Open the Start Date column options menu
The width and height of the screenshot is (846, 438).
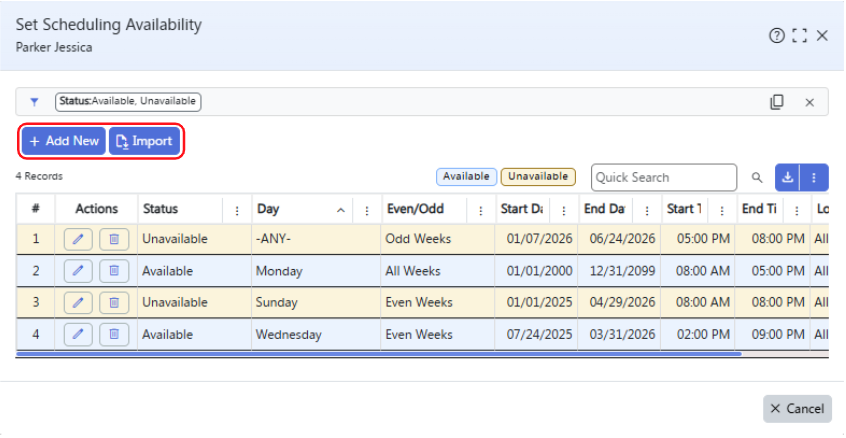coord(564,210)
